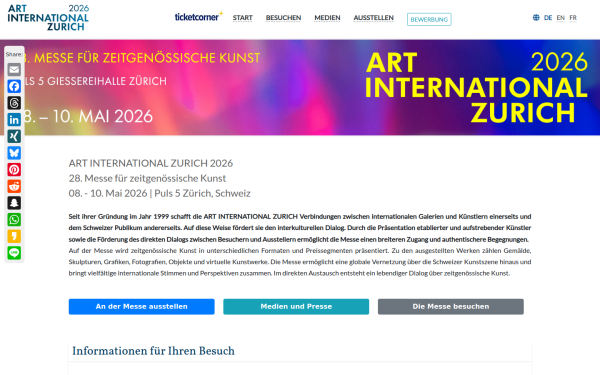
Task: Share on Facebook
Action: pyautogui.click(x=14, y=86)
